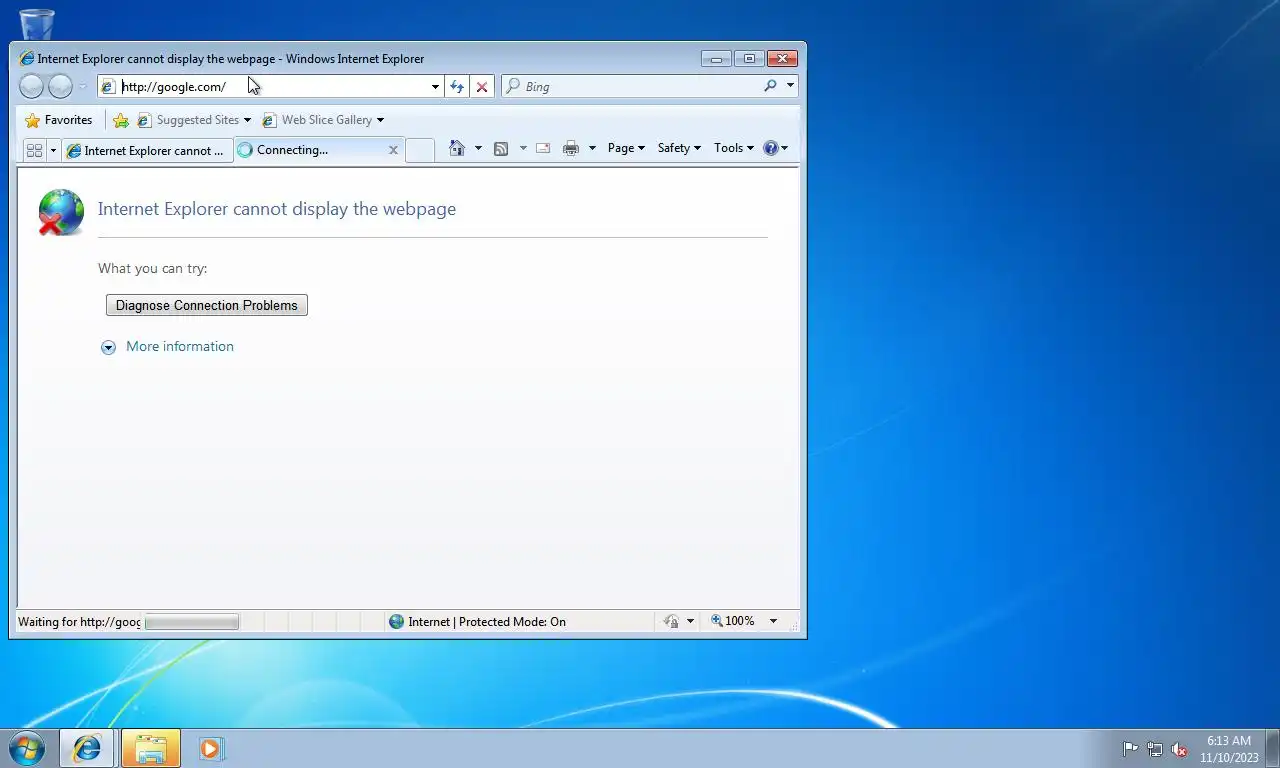Click the More information link text
The image size is (1280, 768).
click(x=180, y=346)
